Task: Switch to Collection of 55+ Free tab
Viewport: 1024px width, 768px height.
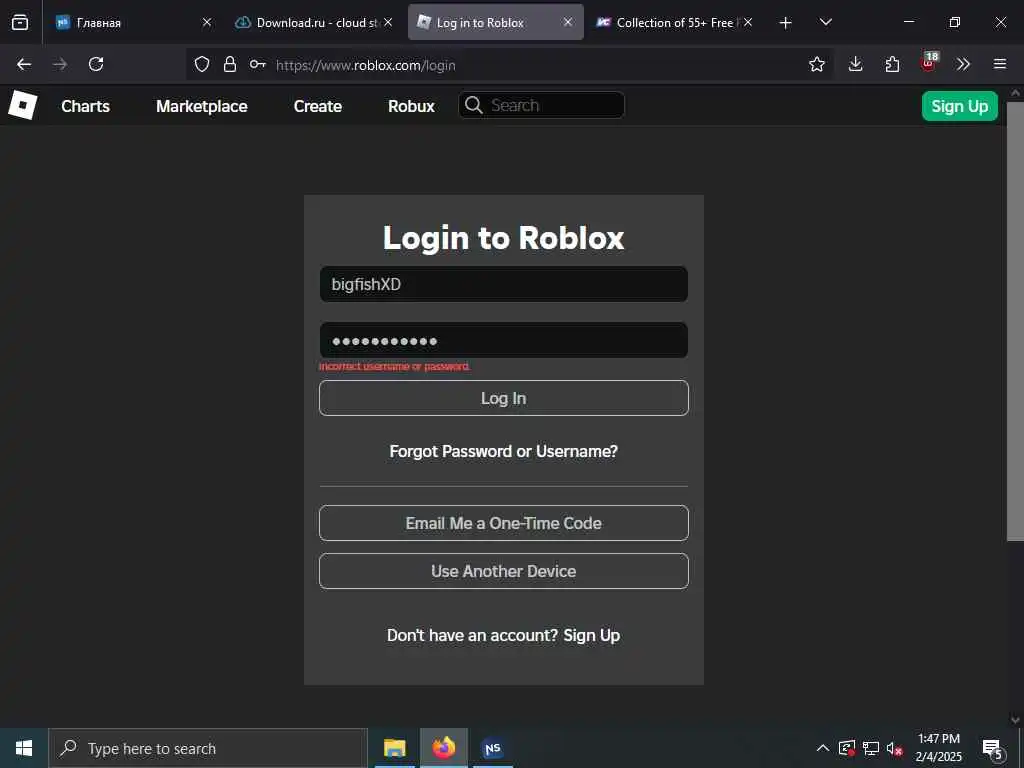Action: [x=676, y=22]
